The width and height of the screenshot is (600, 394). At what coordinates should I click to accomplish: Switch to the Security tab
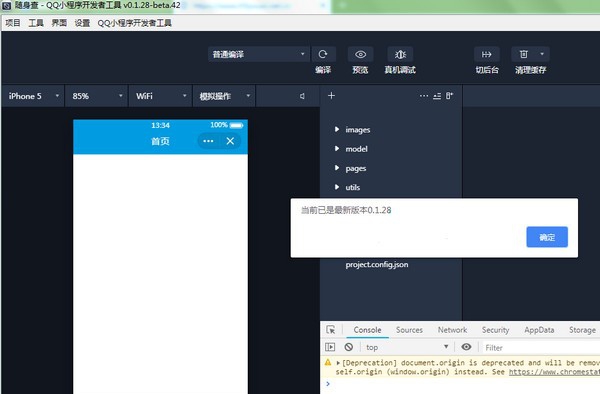(x=496, y=330)
